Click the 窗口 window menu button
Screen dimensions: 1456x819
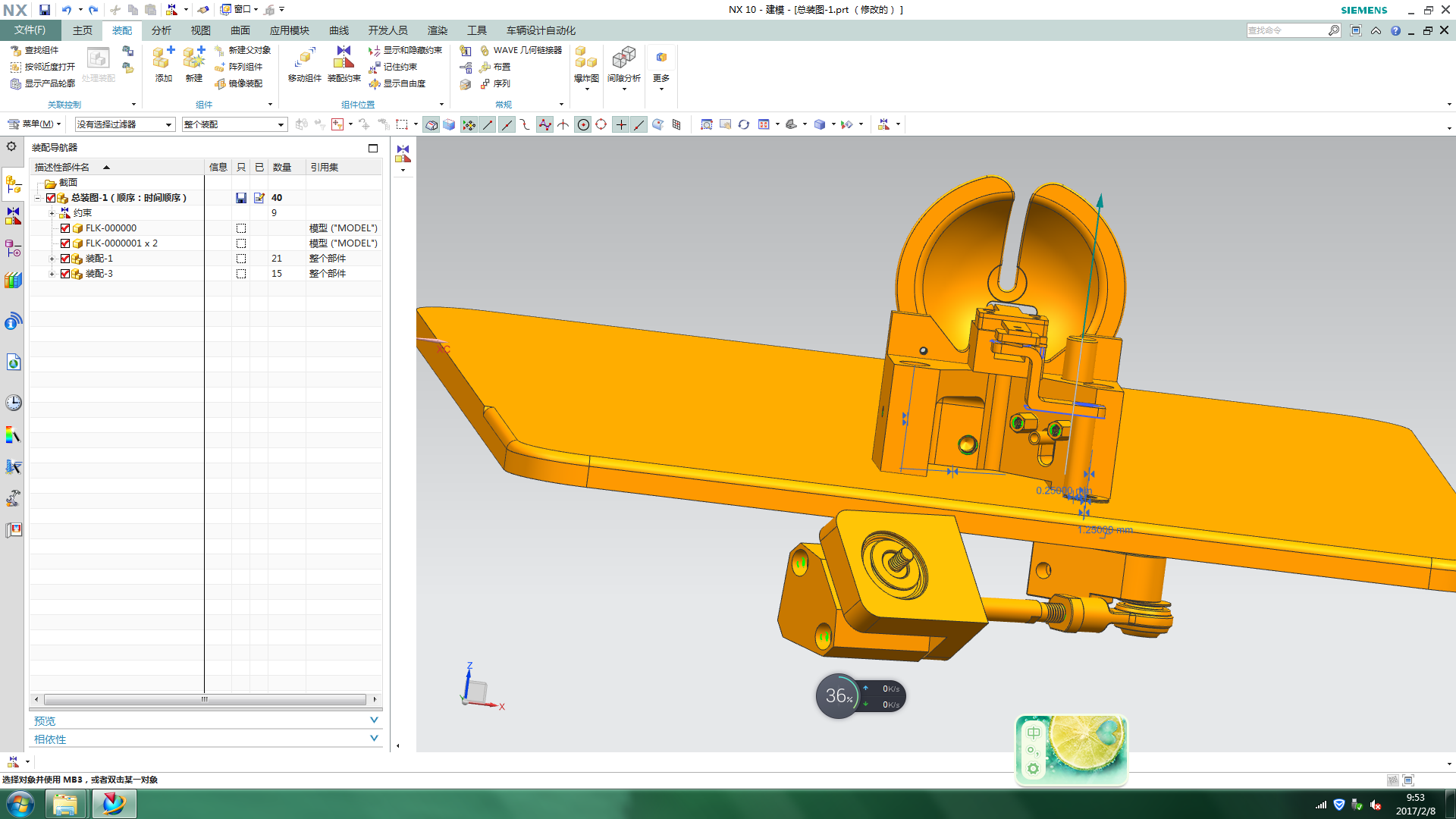click(239, 10)
